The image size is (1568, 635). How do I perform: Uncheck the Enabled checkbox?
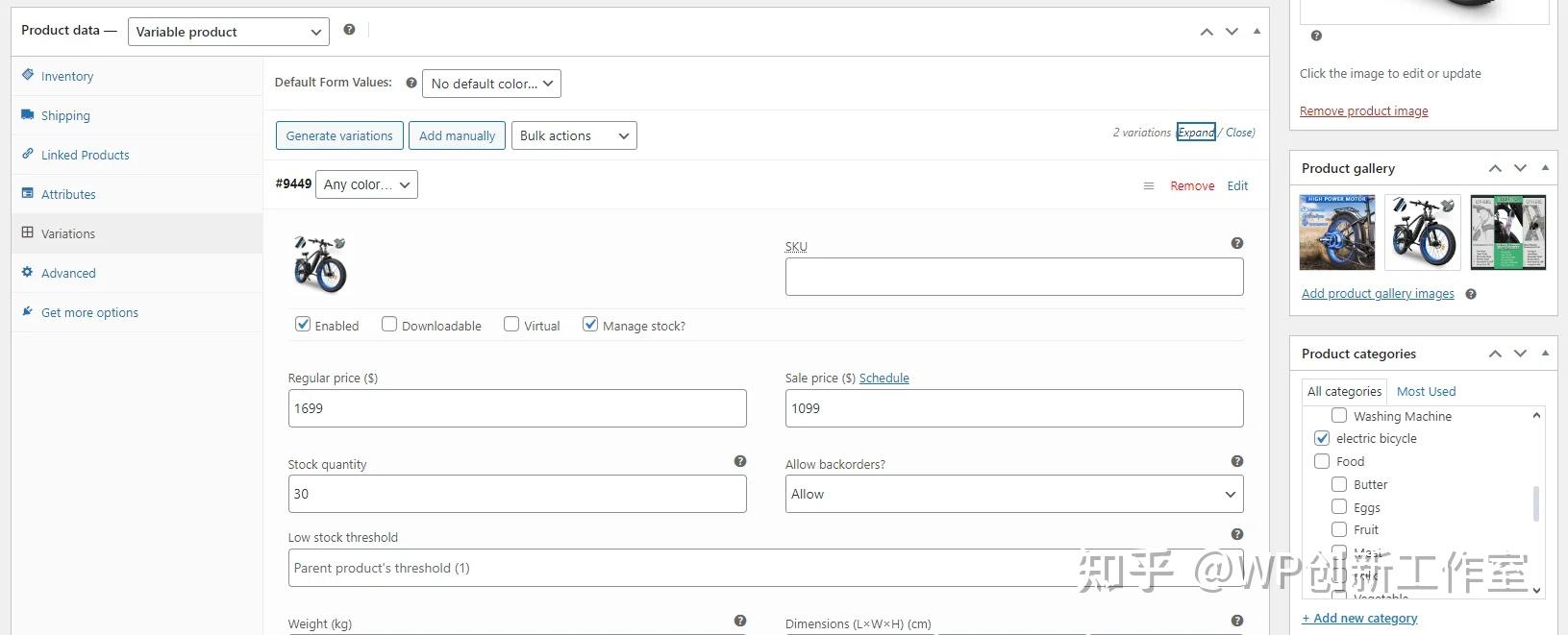[x=303, y=325]
